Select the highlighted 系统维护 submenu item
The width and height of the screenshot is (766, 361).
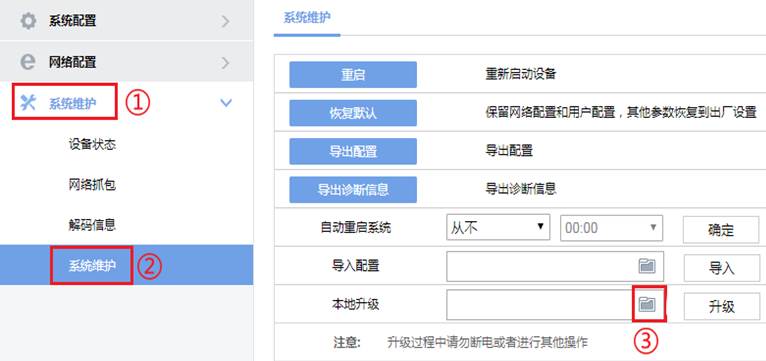92,266
